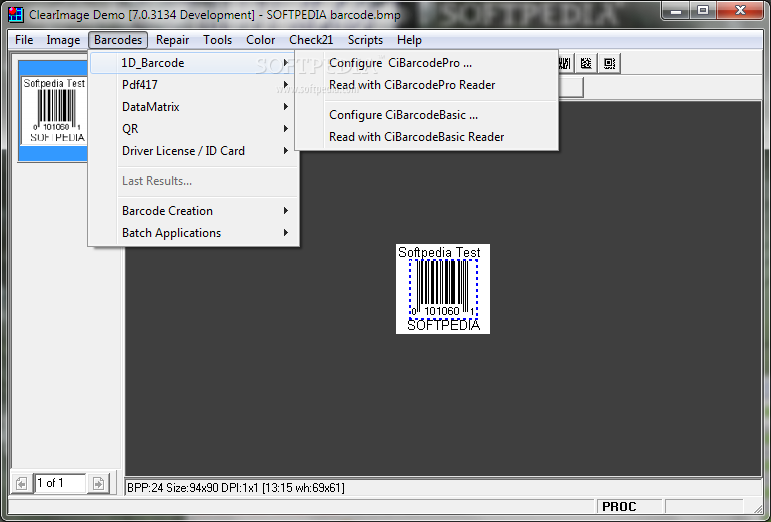This screenshot has width=771, height=522.
Task: Choose Read with CiBarcodePro Reader
Action: click(x=426, y=85)
